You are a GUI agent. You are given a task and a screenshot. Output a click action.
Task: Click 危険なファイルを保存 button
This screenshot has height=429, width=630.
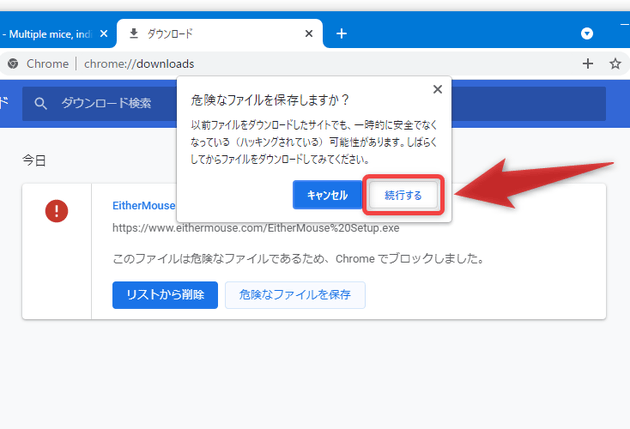[295, 295]
